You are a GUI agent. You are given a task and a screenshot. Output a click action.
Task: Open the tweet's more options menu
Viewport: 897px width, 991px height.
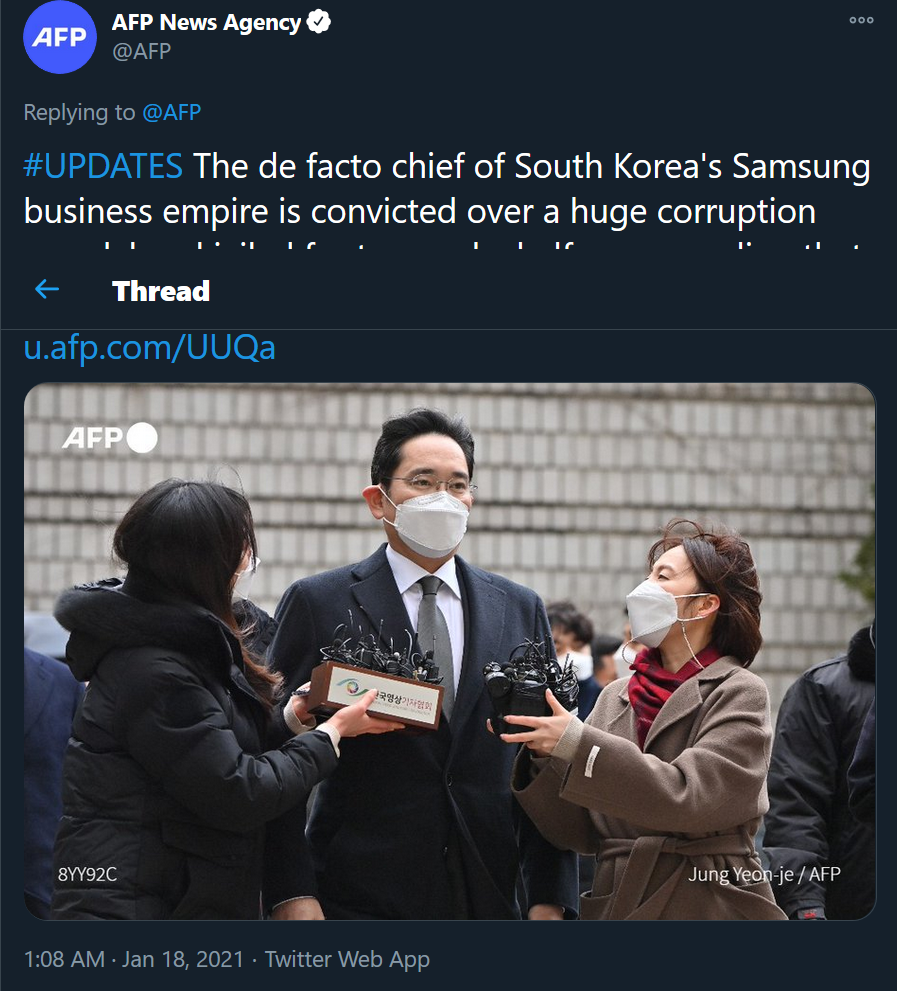click(x=861, y=20)
